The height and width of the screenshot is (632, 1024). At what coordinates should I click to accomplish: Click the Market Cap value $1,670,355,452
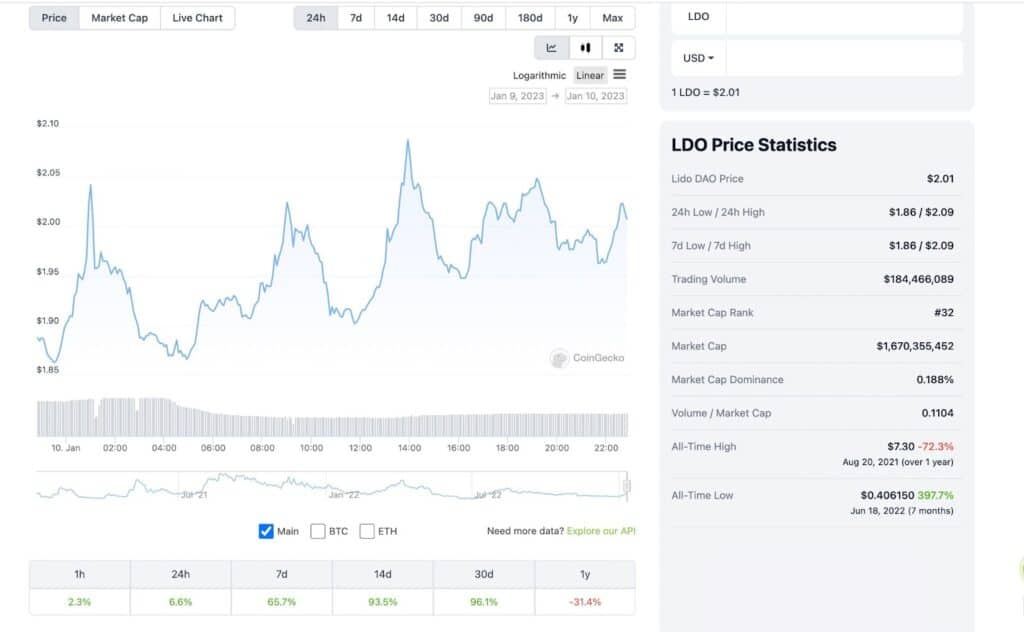click(915, 346)
